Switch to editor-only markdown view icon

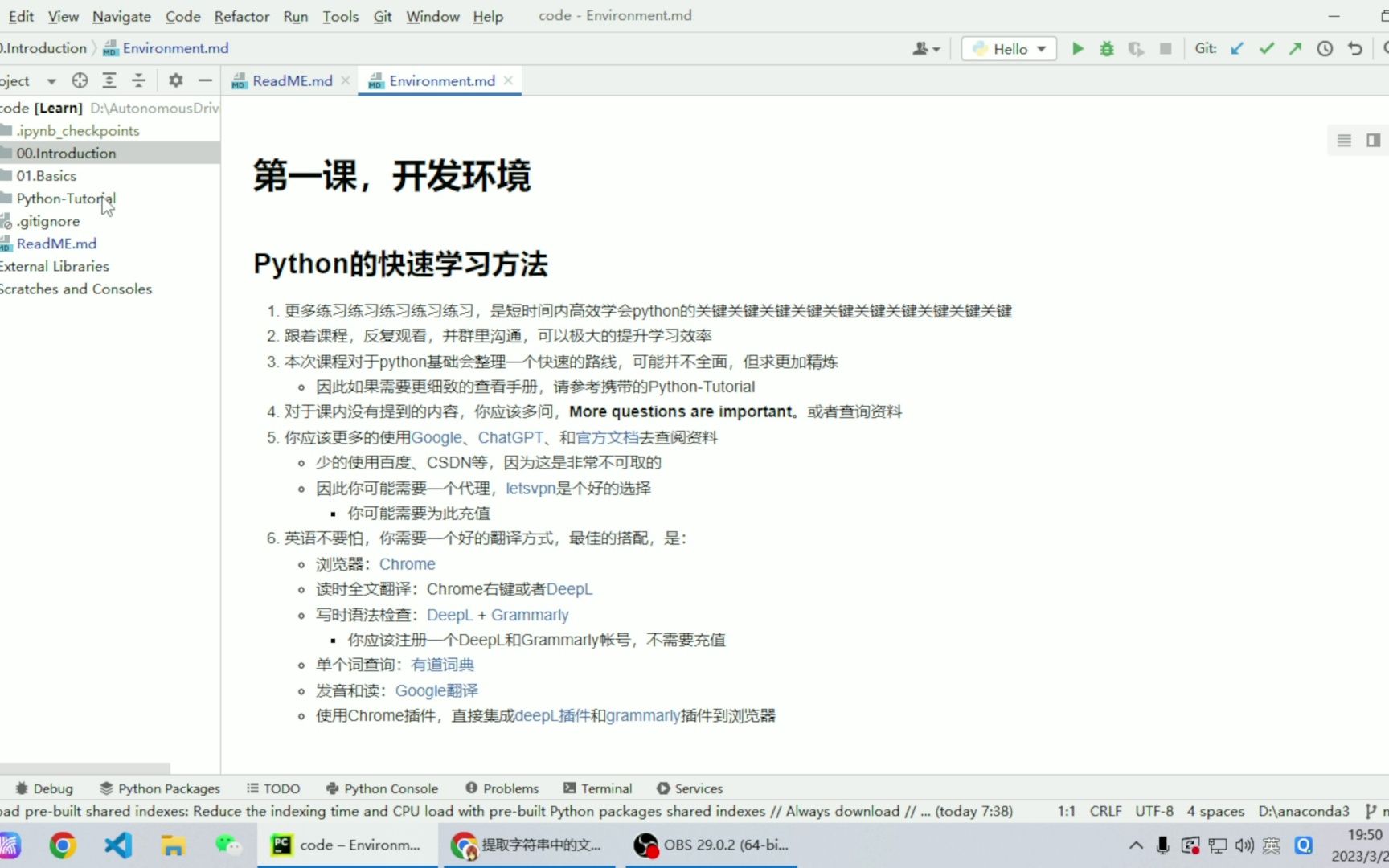coord(1344,141)
